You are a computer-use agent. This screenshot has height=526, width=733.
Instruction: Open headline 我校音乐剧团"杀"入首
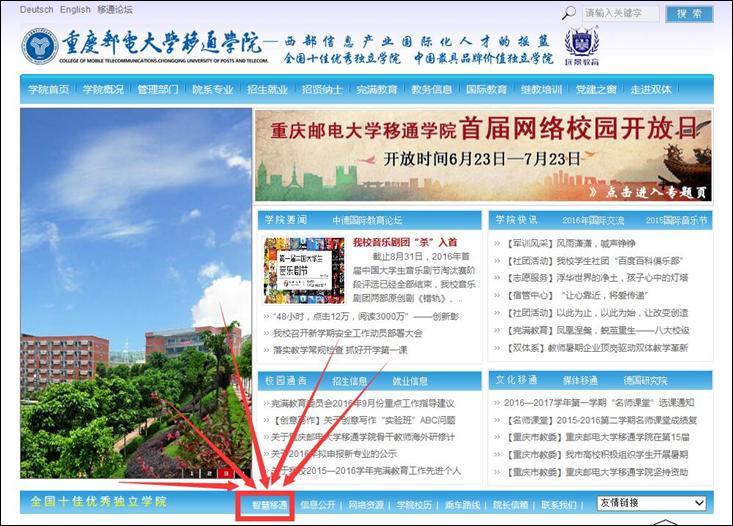tap(404, 242)
